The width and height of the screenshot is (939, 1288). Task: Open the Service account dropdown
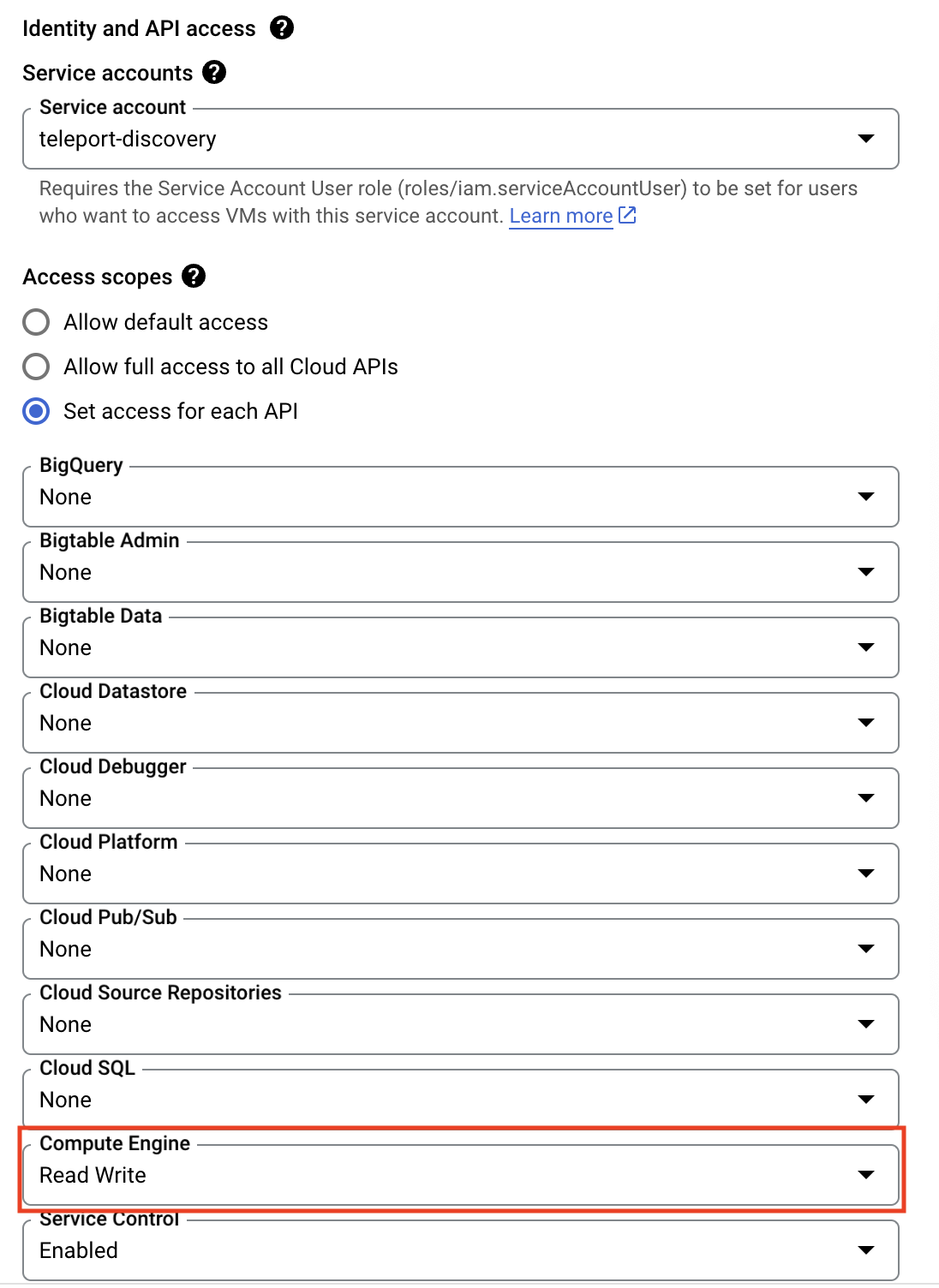(x=867, y=138)
